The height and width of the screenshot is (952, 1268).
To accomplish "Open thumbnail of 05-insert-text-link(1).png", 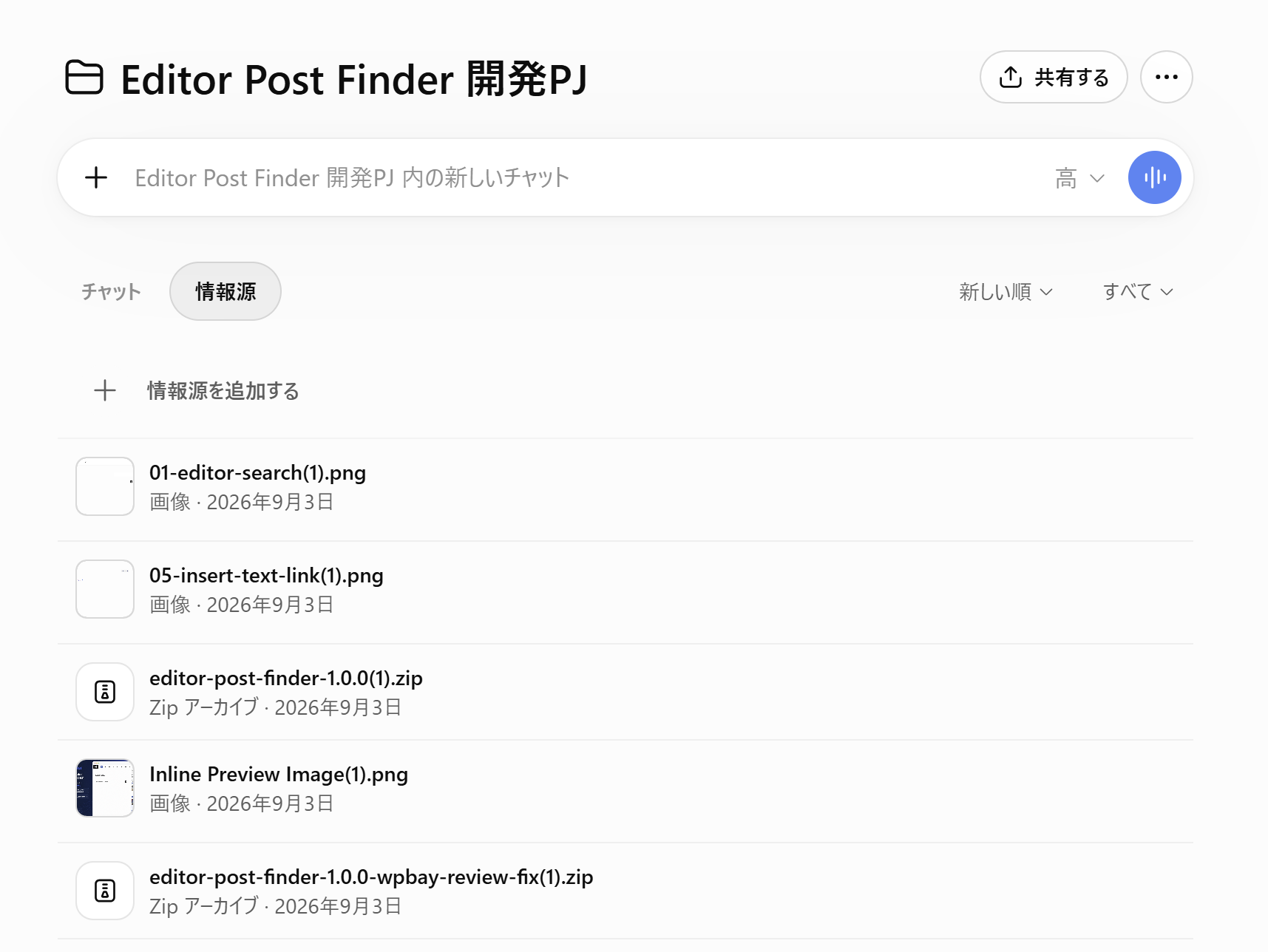I will pyautogui.click(x=105, y=589).
